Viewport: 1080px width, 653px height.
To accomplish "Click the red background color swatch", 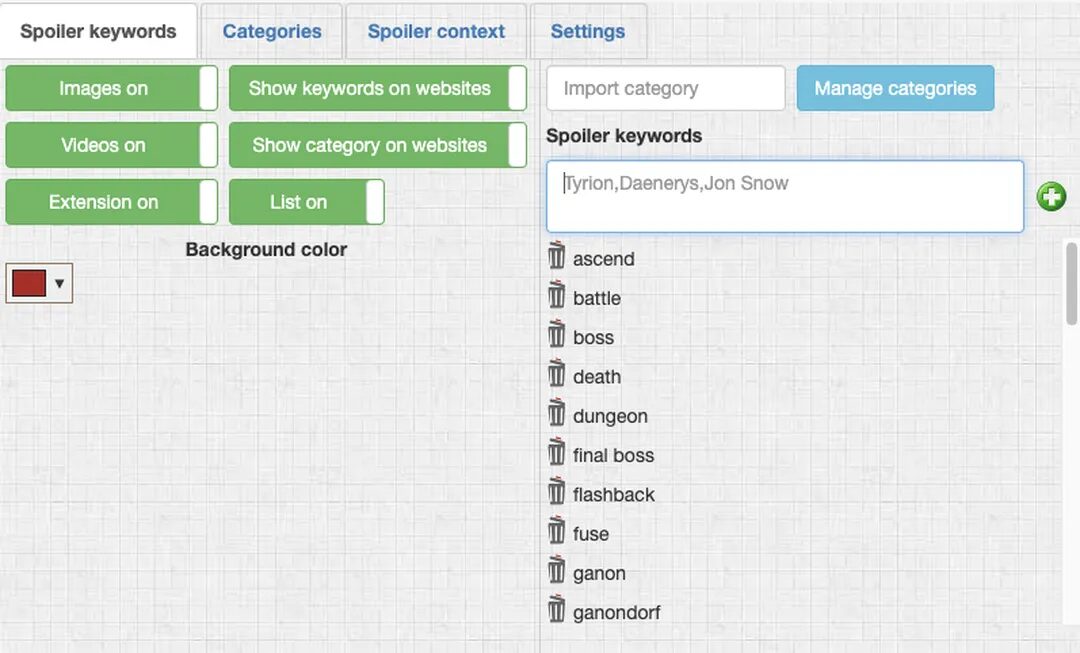I will (x=28, y=284).
